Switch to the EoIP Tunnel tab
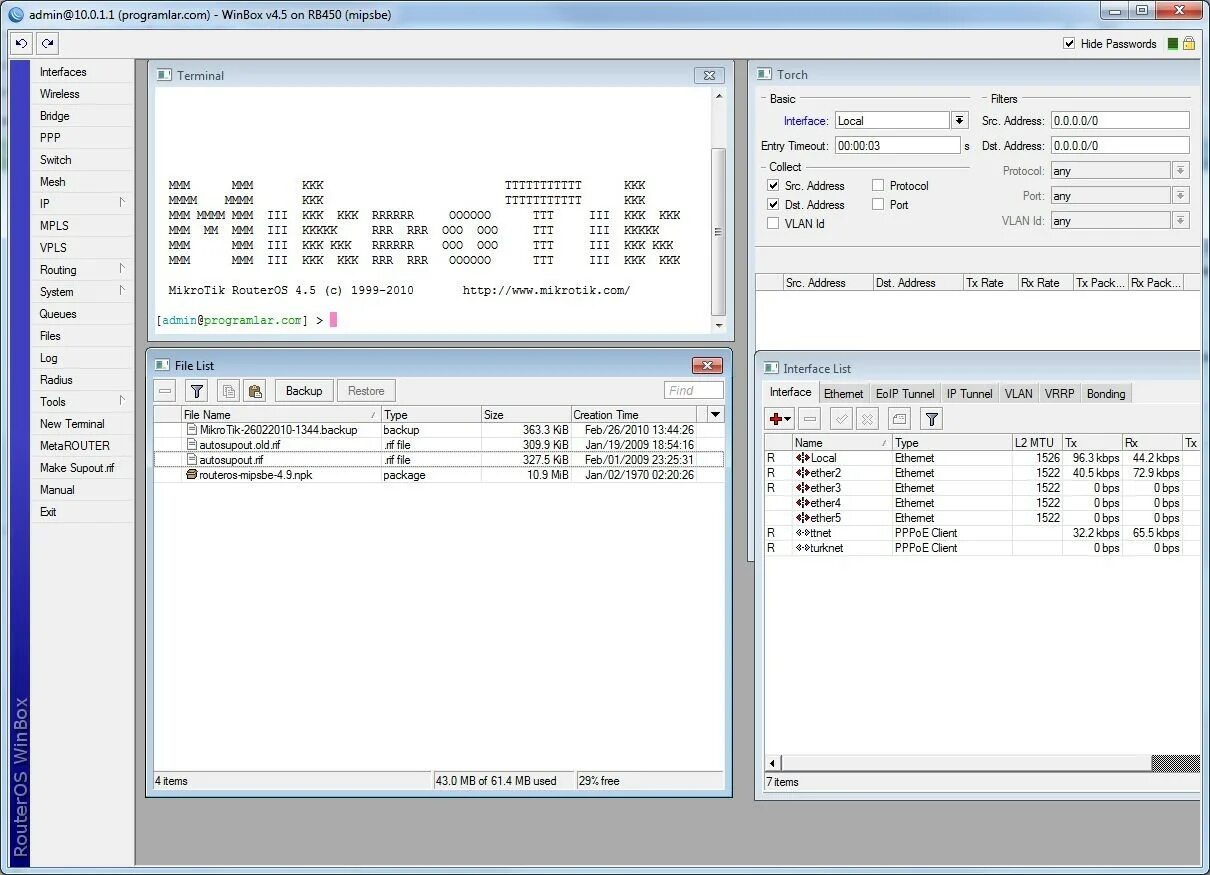 pos(905,393)
